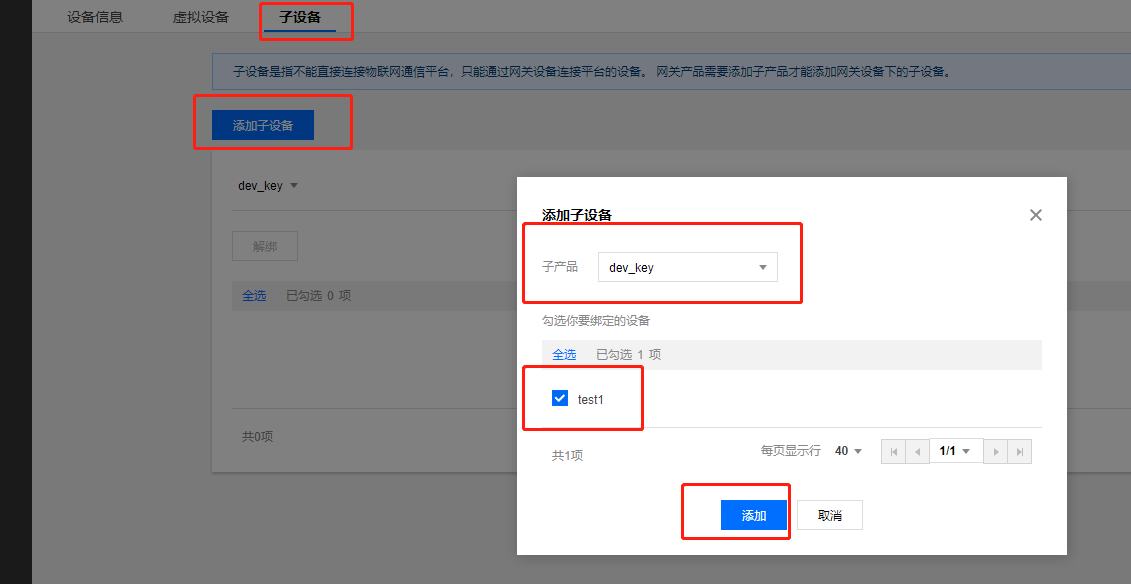1131x584 pixels.
Task: Go to next page arrow icon
Action: click(996, 451)
